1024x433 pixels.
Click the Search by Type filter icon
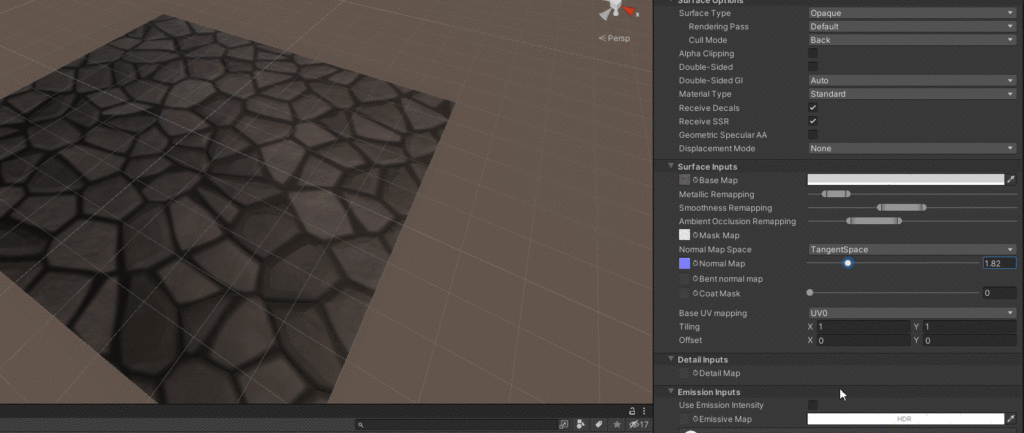coord(581,425)
